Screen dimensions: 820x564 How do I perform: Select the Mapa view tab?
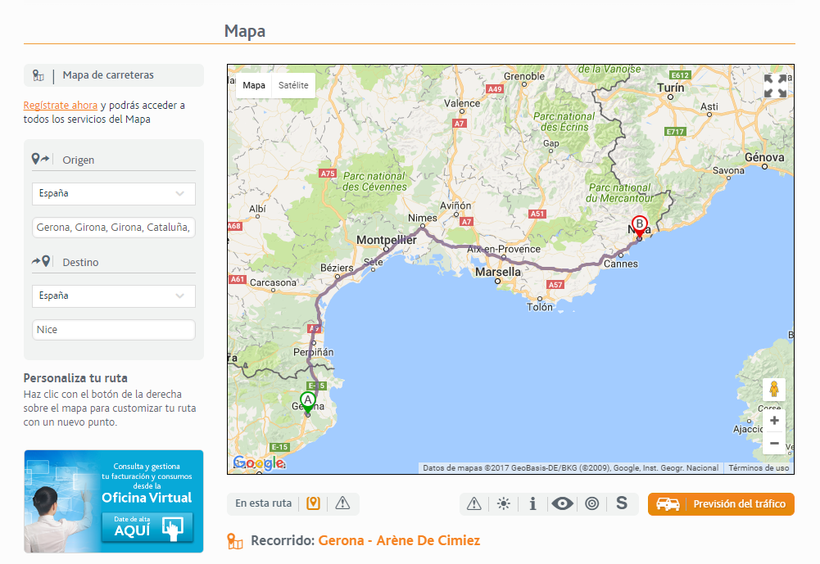click(254, 86)
